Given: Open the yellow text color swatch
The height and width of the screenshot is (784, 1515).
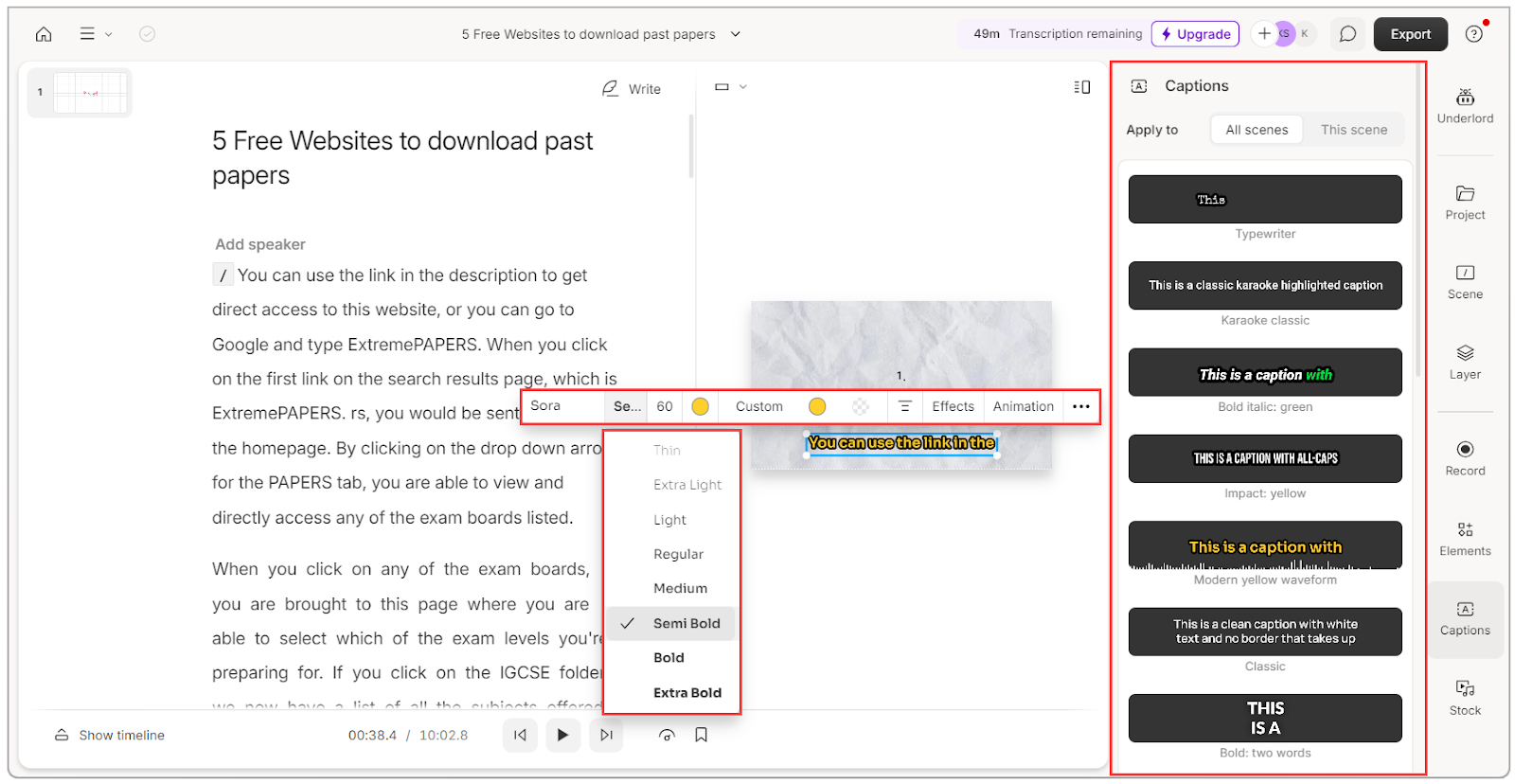Looking at the screenshot, I should [701, 406].
